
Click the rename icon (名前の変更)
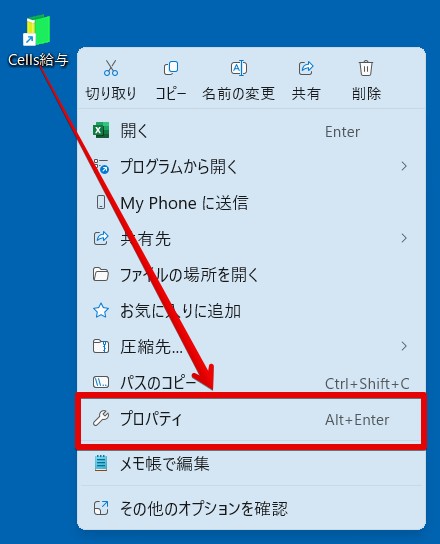coord(239,68)
